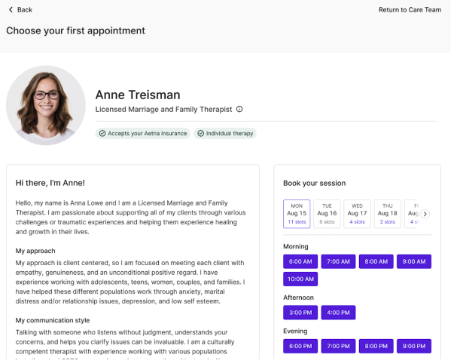Book the 6:00 AM morning slot
452x363 pixels.
coord(300,262)
